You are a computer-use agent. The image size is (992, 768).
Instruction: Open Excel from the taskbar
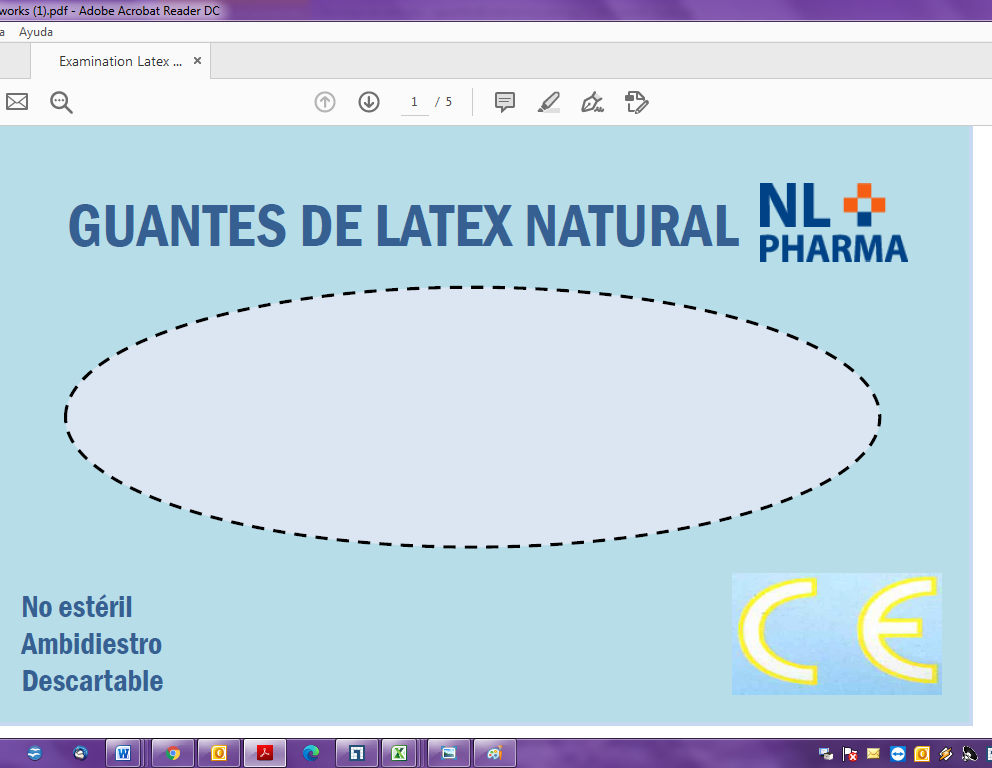tap(399, 753)
